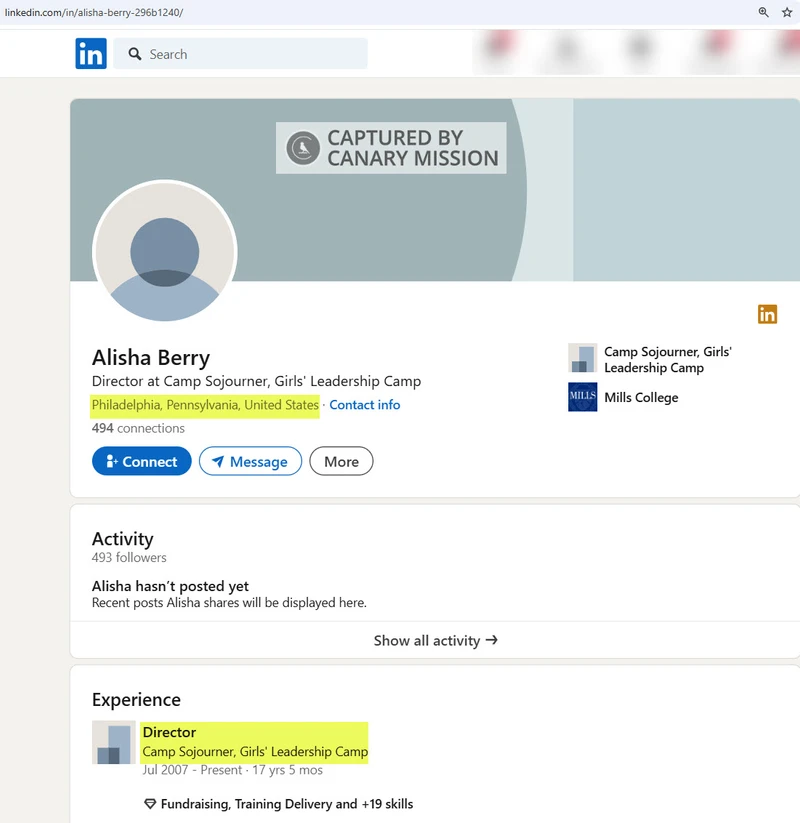
Task: Click the profile cover banner image
Action: (435, 190)
